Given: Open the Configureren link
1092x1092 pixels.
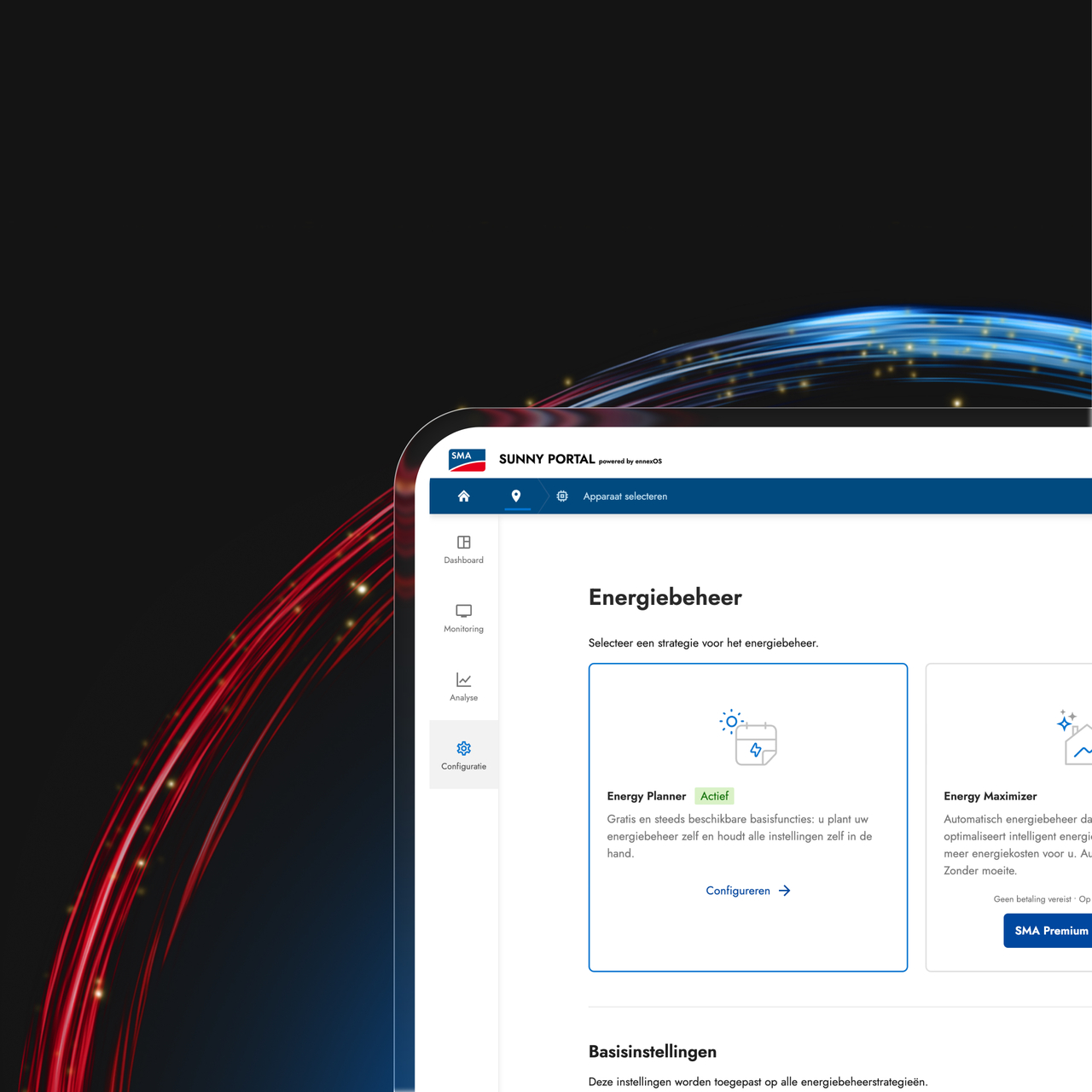Looking at the screenshot, I should point(738,891).
